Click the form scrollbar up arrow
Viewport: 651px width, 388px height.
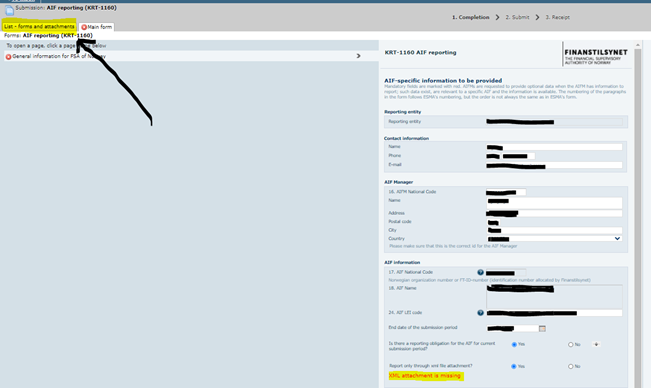pyautogui.click(x=638, y=45)
